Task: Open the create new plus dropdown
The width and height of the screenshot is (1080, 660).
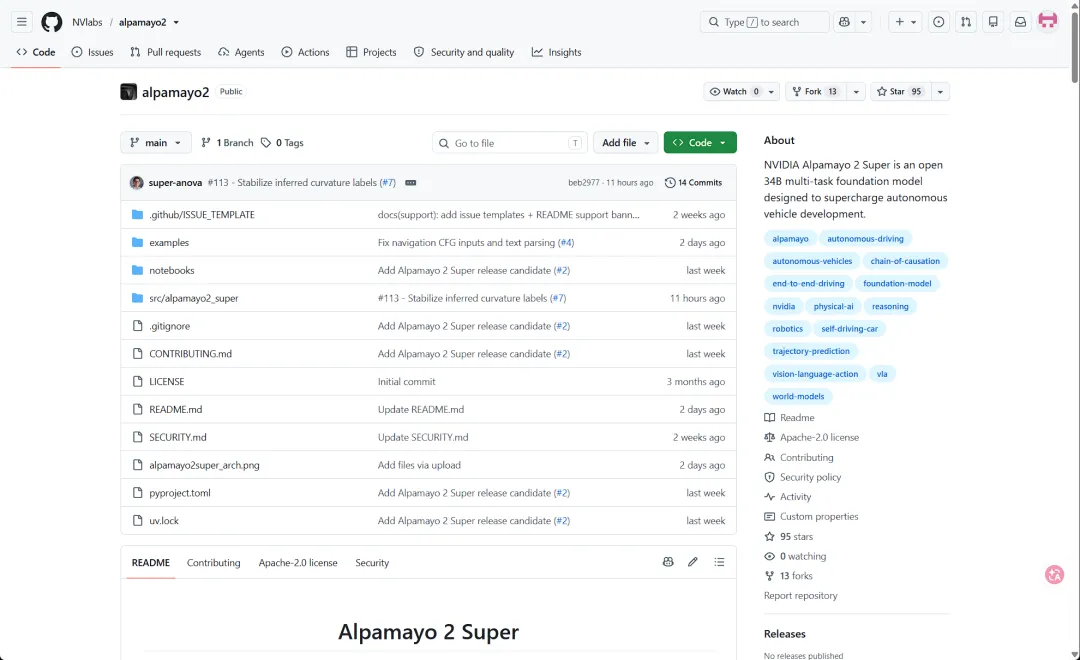Action: (905, 22)
